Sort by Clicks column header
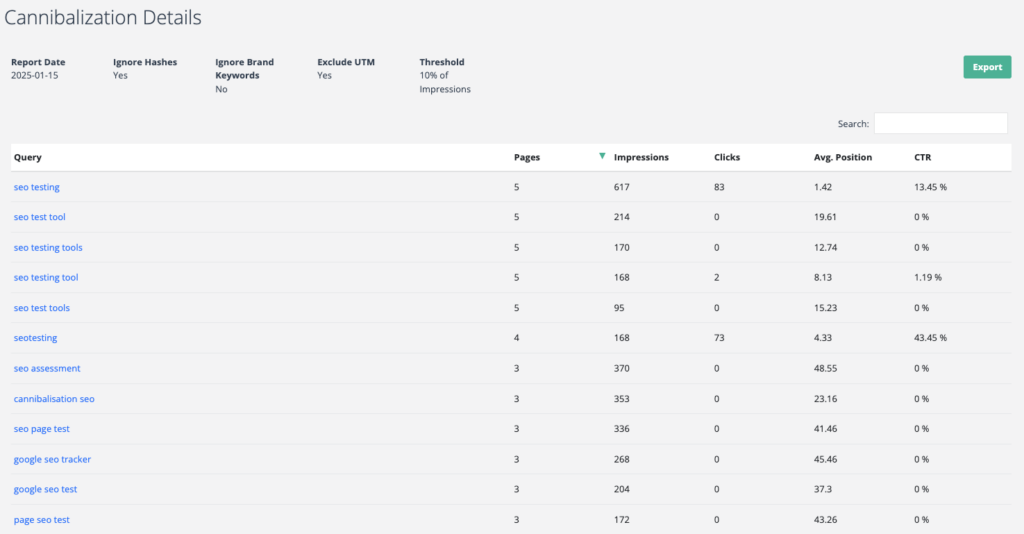 [x=727, y=157]
